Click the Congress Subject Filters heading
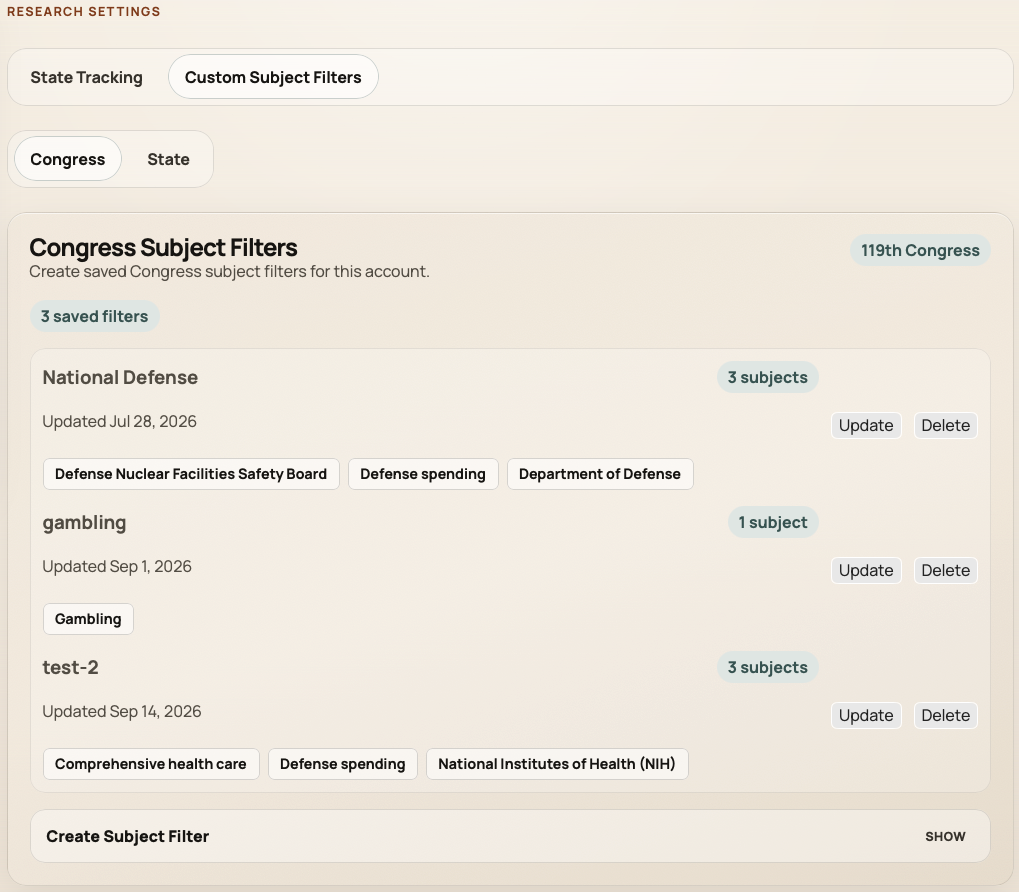 [163, 248]
